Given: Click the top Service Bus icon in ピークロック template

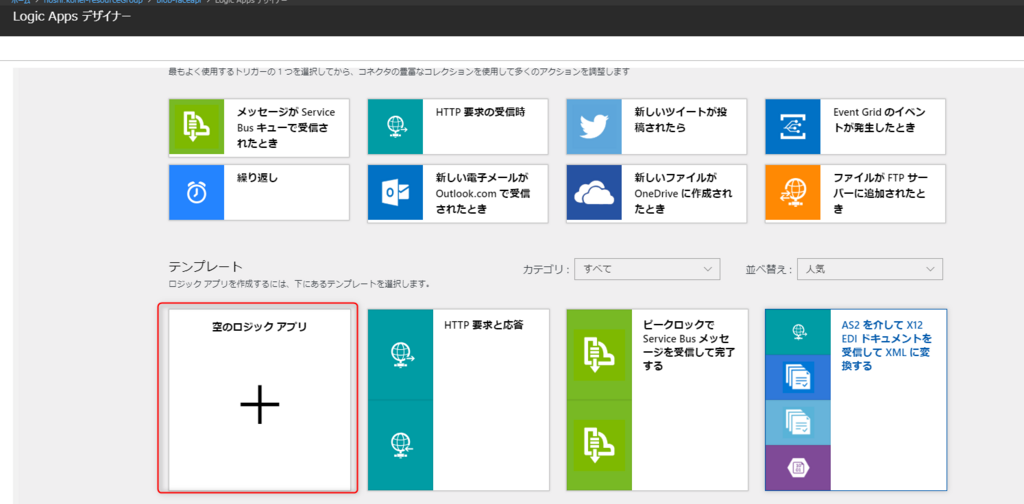Looking at the screenshot, I should click(599, 354).
